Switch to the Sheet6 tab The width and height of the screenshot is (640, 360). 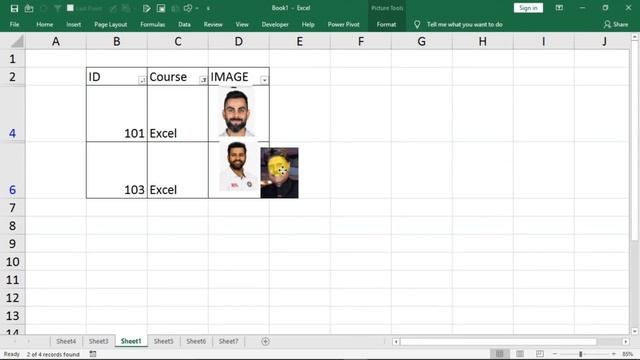coord(196,341)
